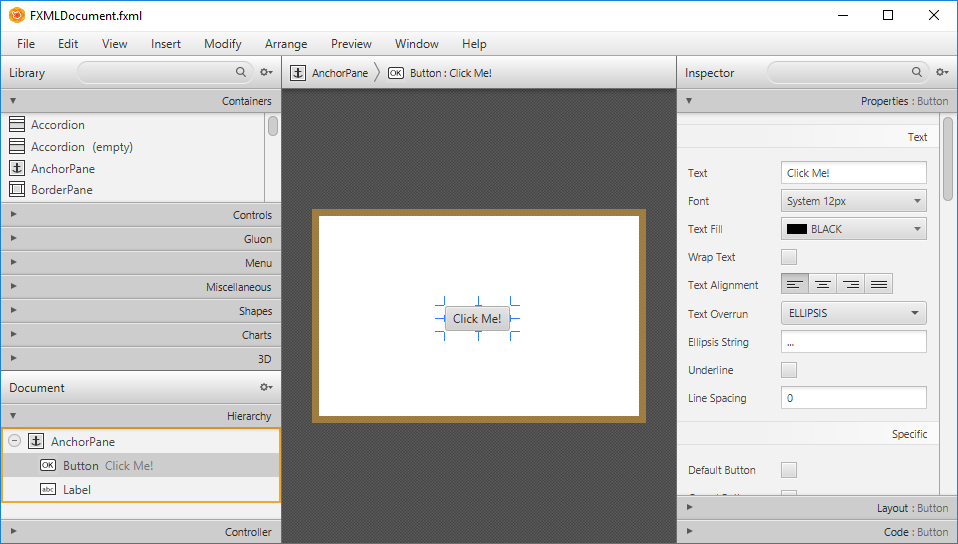958x544 pixels.
Task: Click the Label icon in the Hierarchy
Action: click(48, 490)
